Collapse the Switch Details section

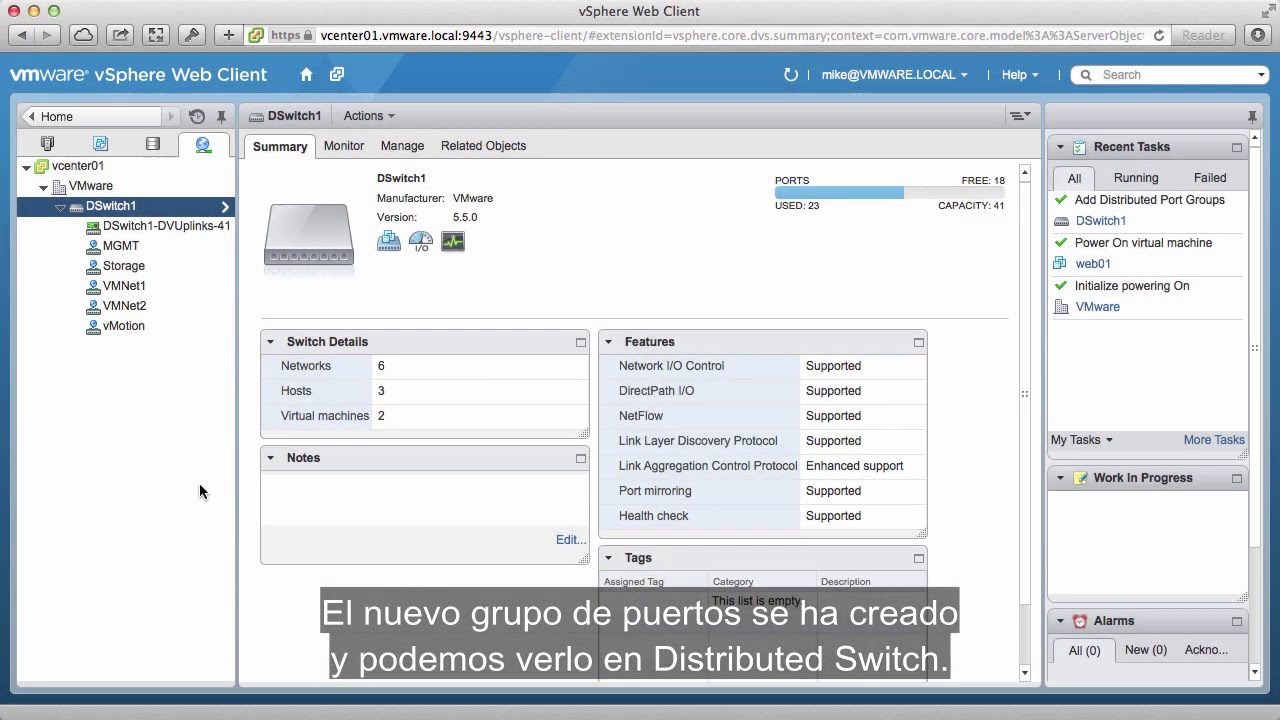(x=270, y=342)
